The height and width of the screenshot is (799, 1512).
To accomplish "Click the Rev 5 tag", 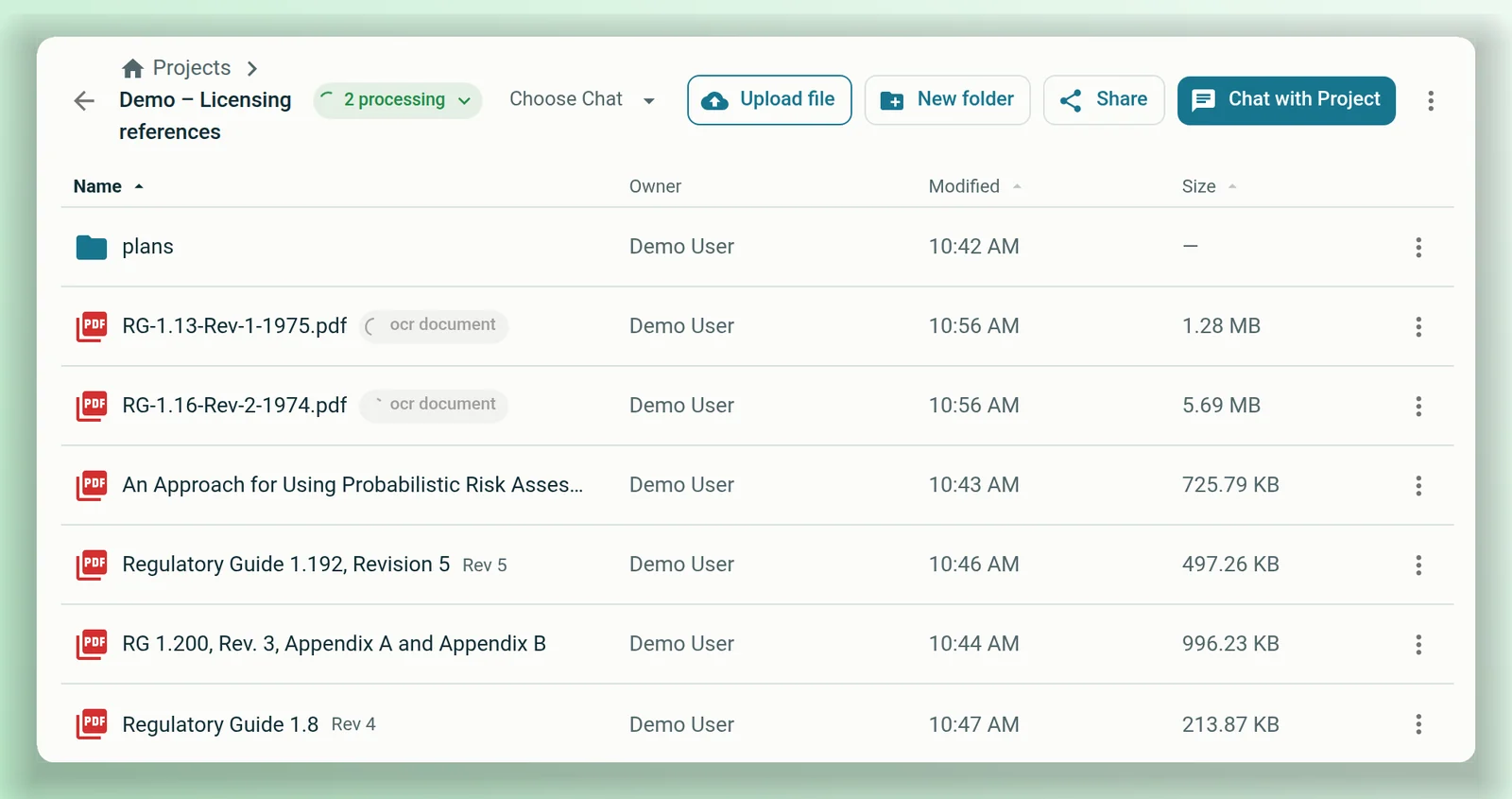I will tap(485, 565).
